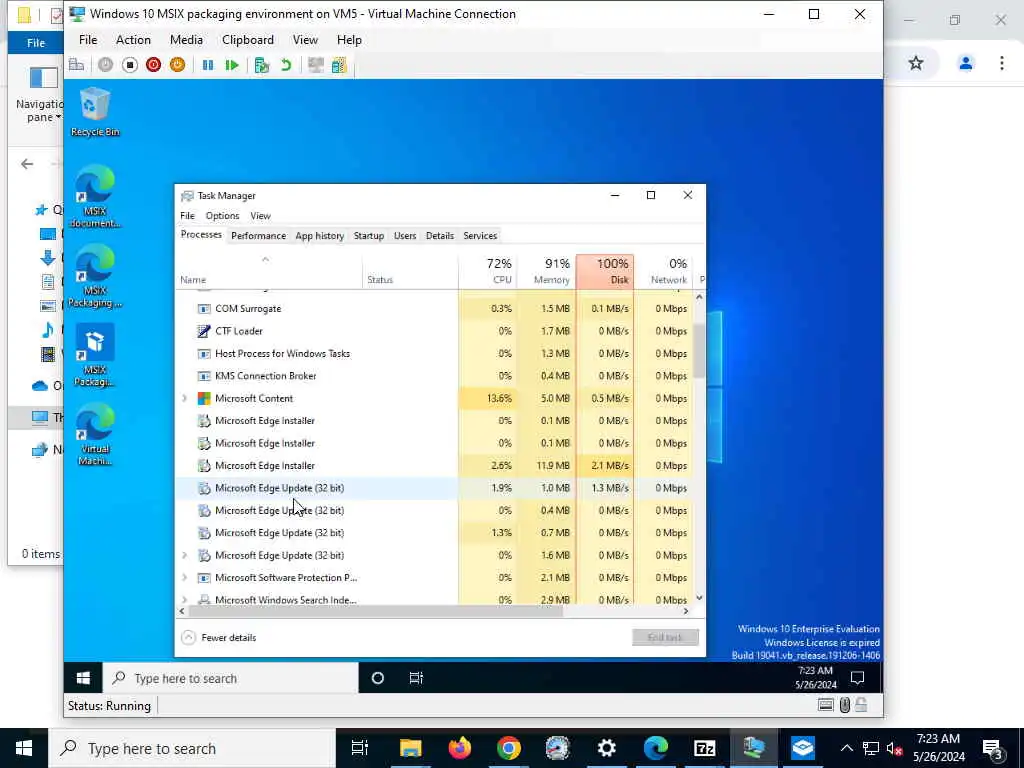1024x768 pixels.
Task: Open the File tab in File Explorer
Action: [36, 43]
